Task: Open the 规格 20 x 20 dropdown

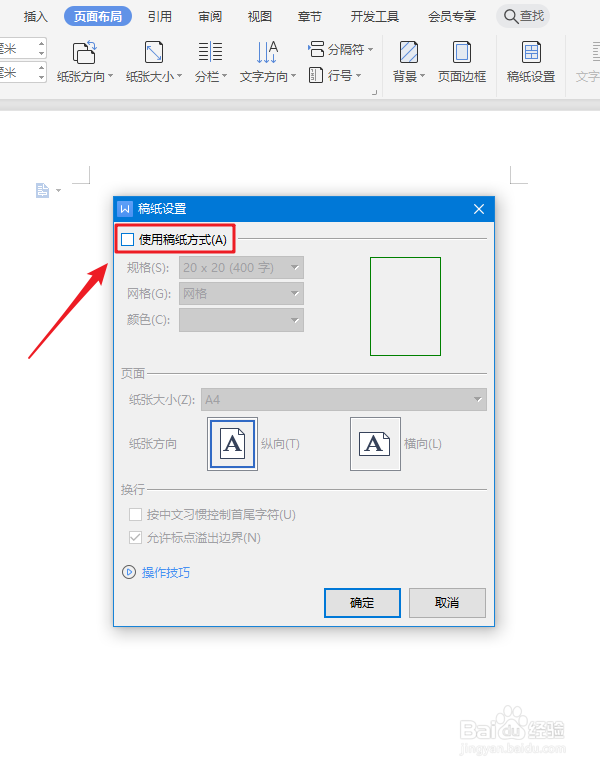Action: click(x=241, y=268)
